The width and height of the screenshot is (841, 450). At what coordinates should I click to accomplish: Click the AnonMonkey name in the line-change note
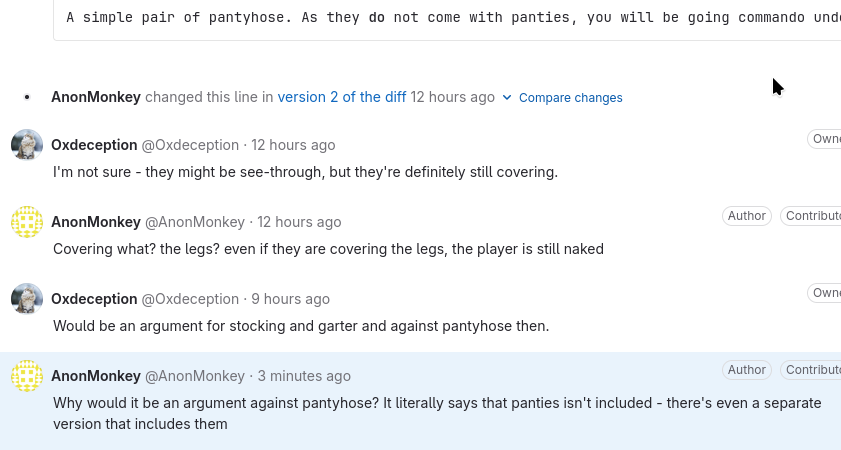coord(96,97)
